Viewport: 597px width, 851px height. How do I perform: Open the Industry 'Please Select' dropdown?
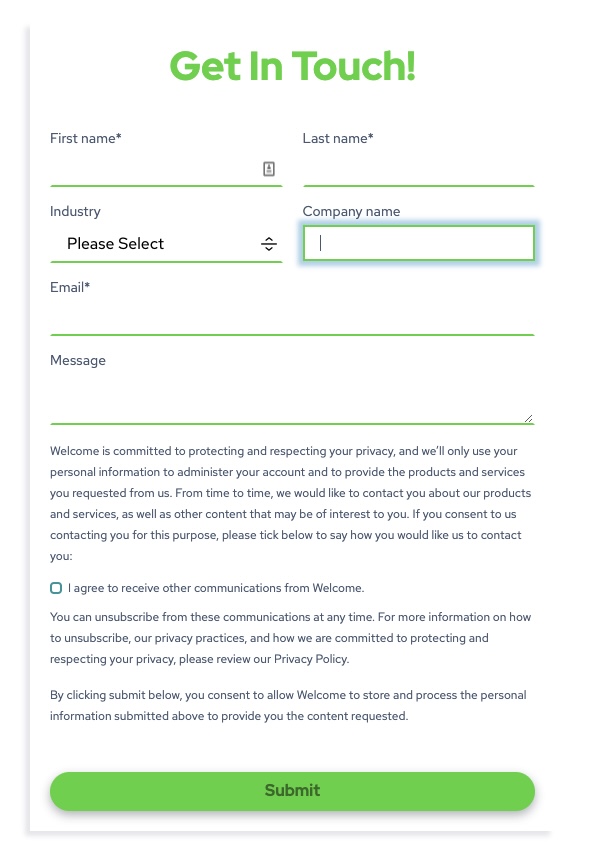tap(166, 244)
